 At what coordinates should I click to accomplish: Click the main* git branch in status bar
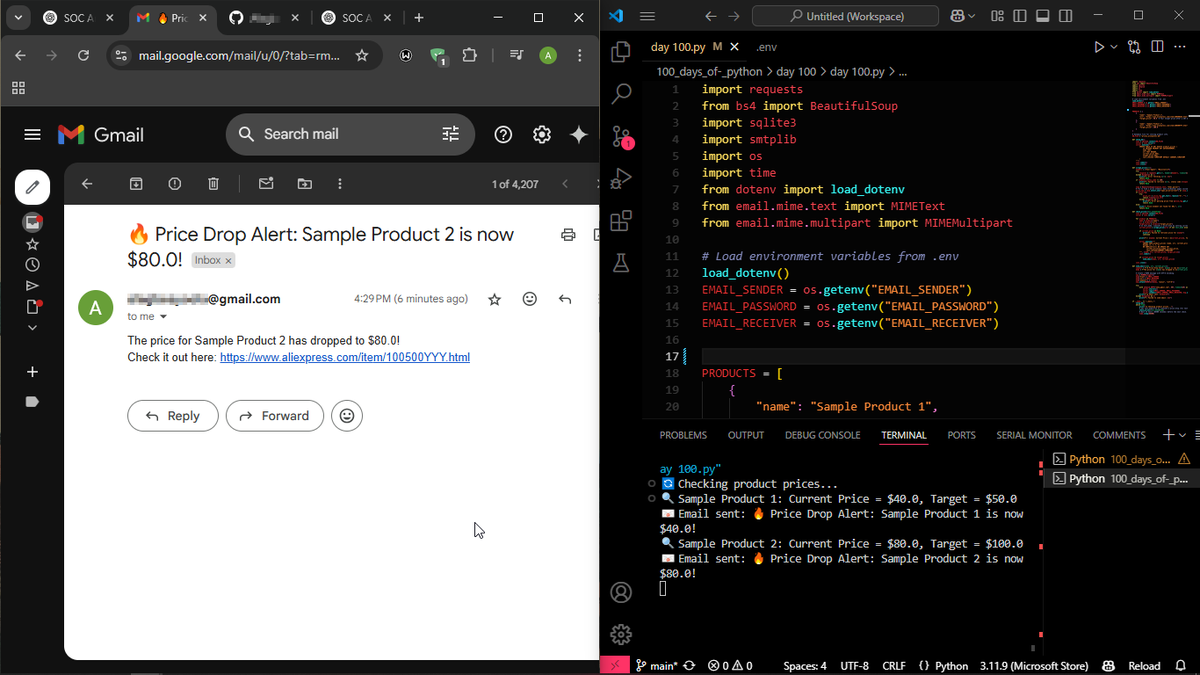click(x=657, y=665)
